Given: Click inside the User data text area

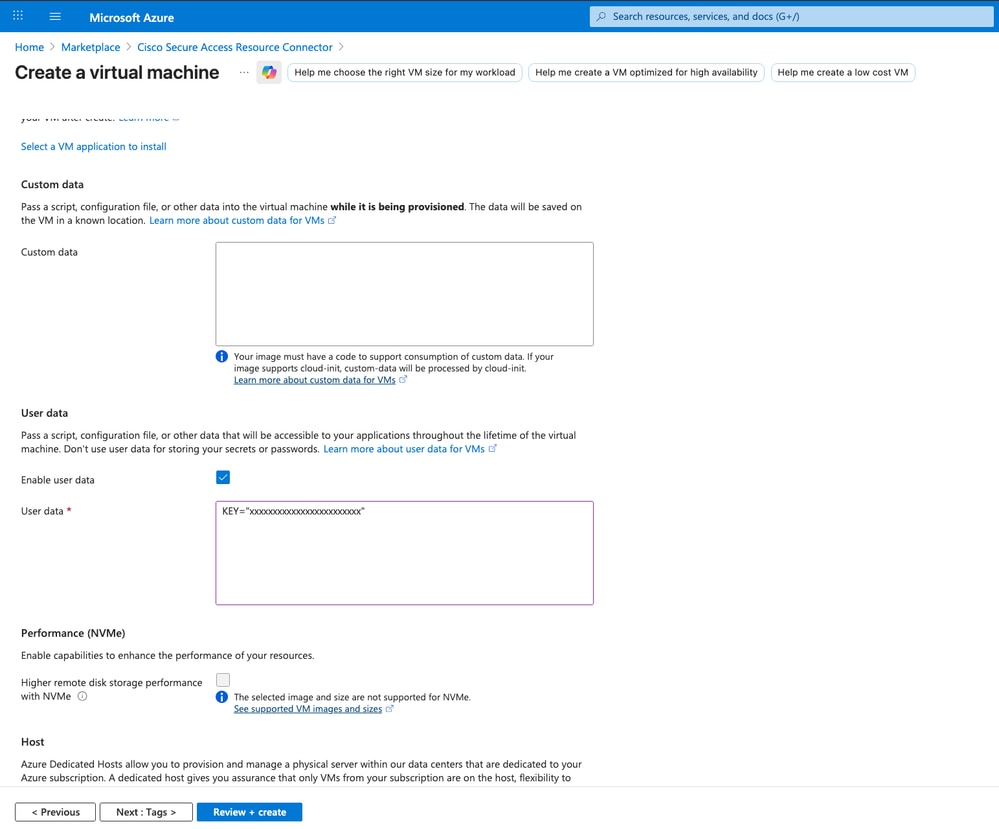Looking at the screenshot, I should (x=404, y=552).
